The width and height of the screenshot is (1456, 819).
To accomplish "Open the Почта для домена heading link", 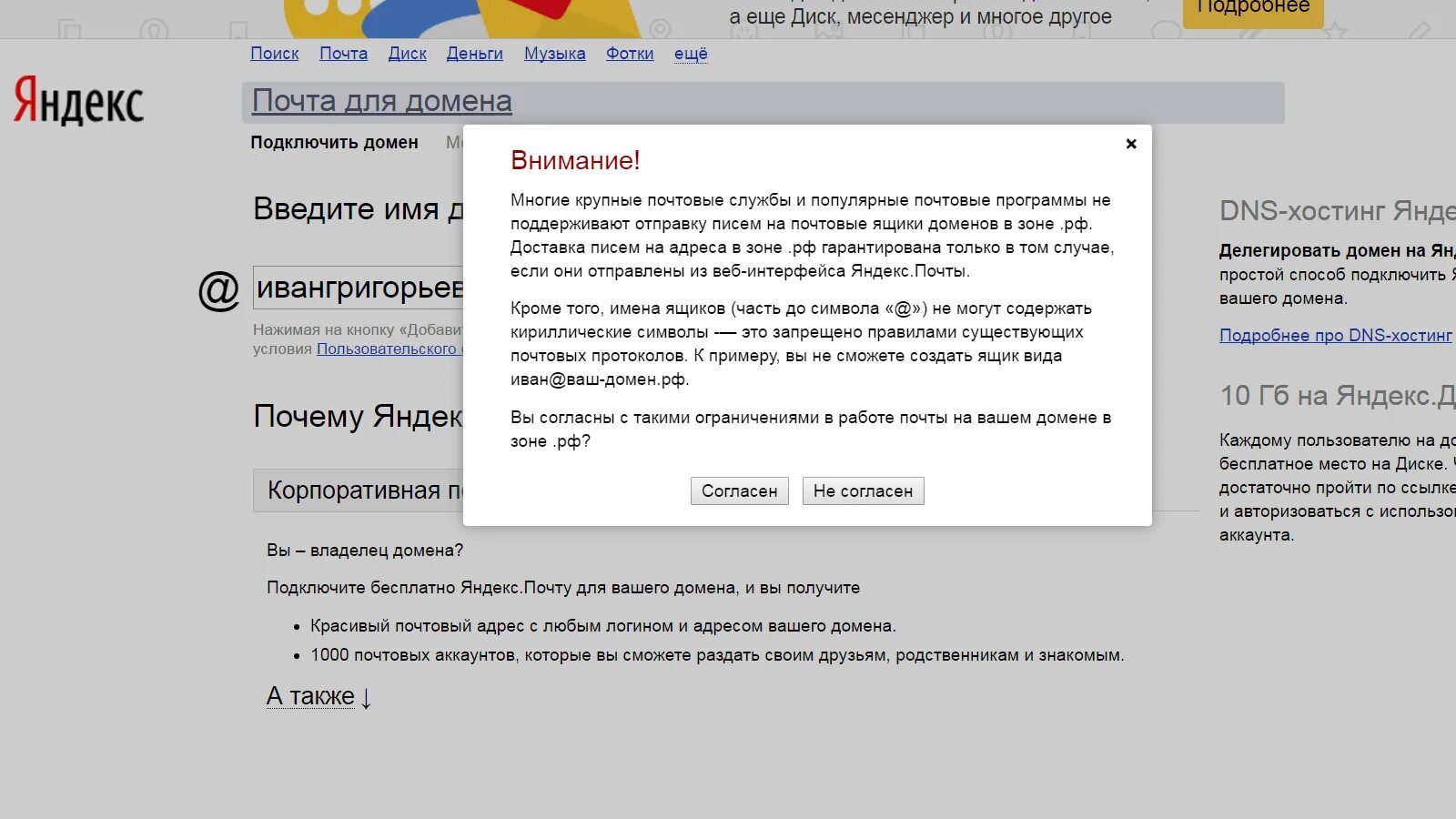I will pyautogui.click(x=382, y=101).
